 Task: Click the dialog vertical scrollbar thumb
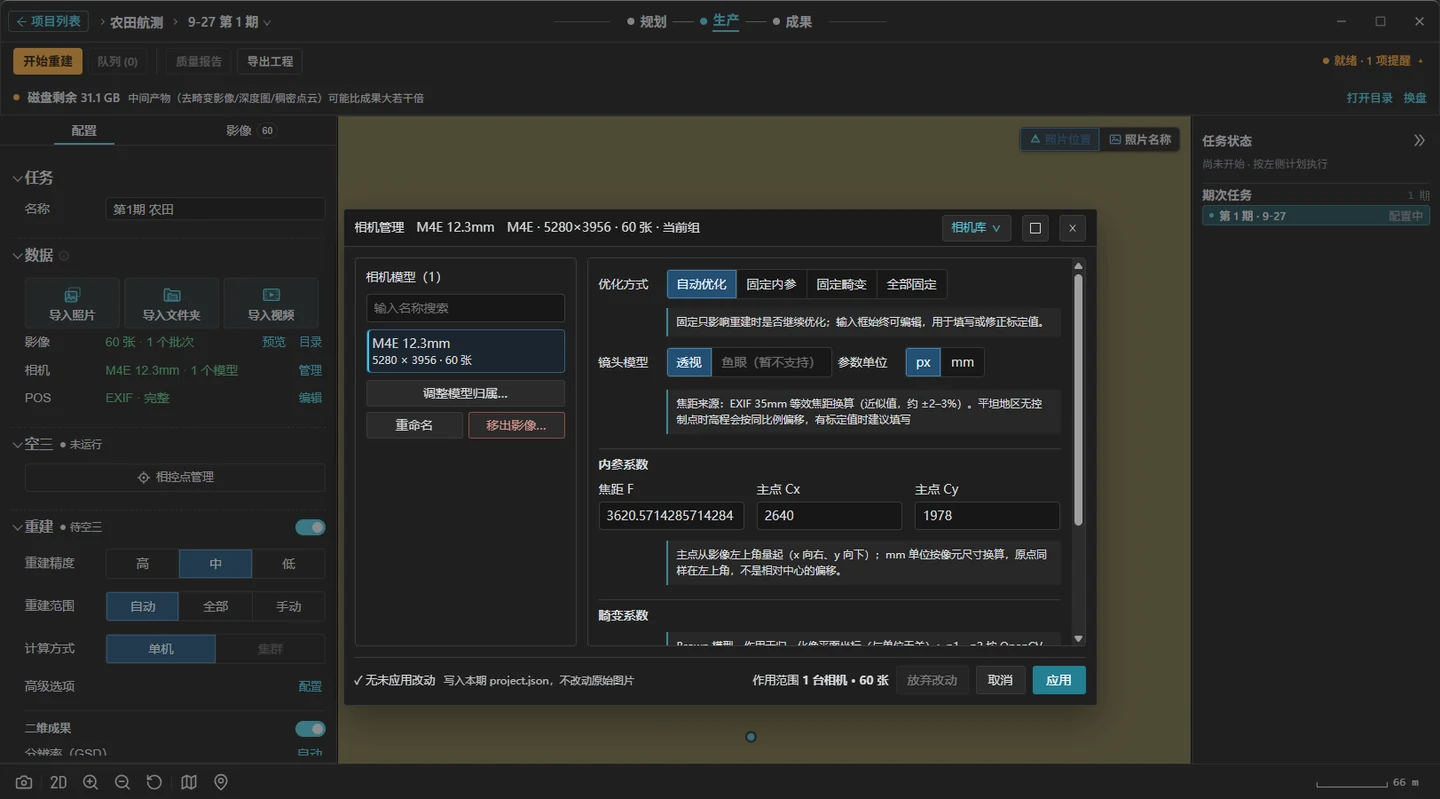[1078, 400]
